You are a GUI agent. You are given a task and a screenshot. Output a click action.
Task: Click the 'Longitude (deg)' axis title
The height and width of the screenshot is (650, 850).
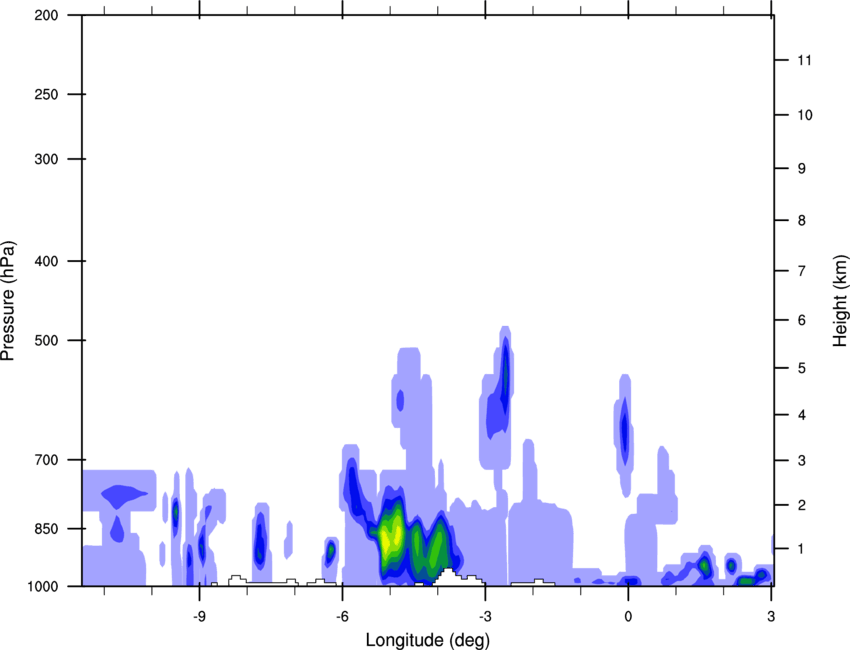(x=428, y=640)
